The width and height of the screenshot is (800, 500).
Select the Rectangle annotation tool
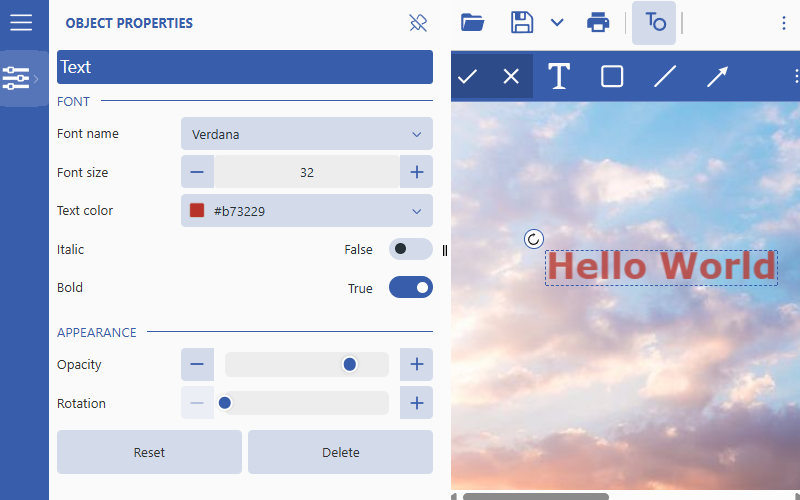612,77
